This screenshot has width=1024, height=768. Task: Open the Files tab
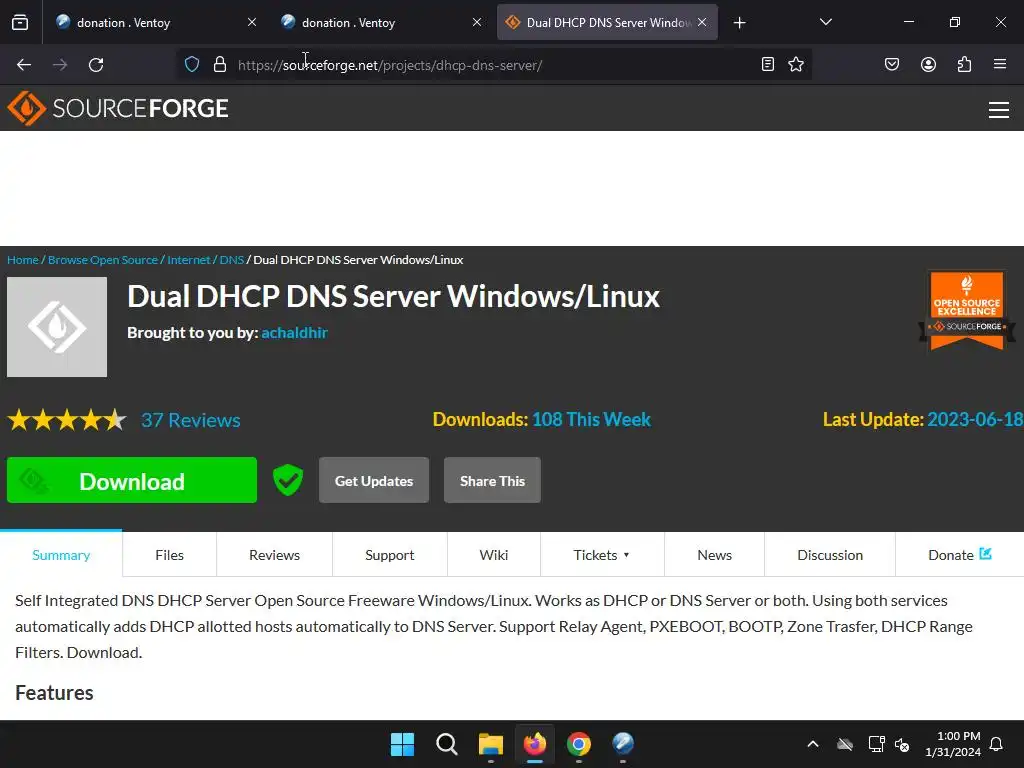pyautogui.click(x=169, y=555)
